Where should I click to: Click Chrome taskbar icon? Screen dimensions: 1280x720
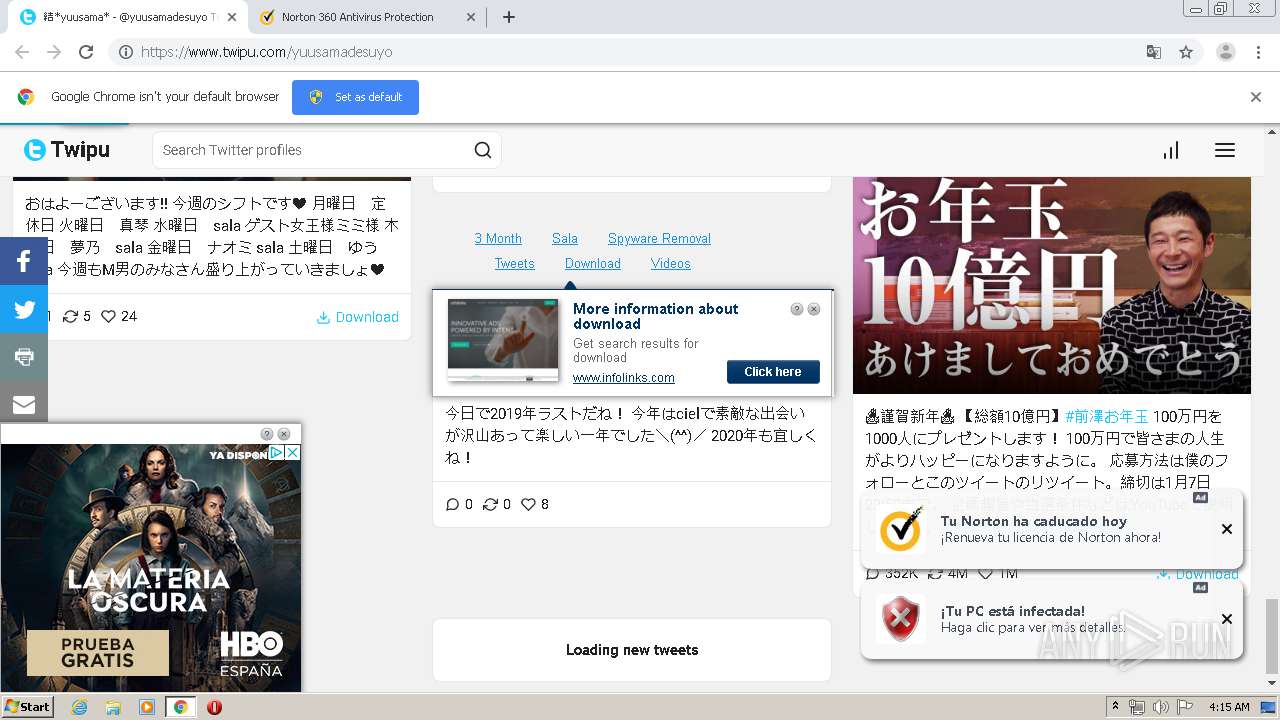pyautogui.click(x=180, y=707)
